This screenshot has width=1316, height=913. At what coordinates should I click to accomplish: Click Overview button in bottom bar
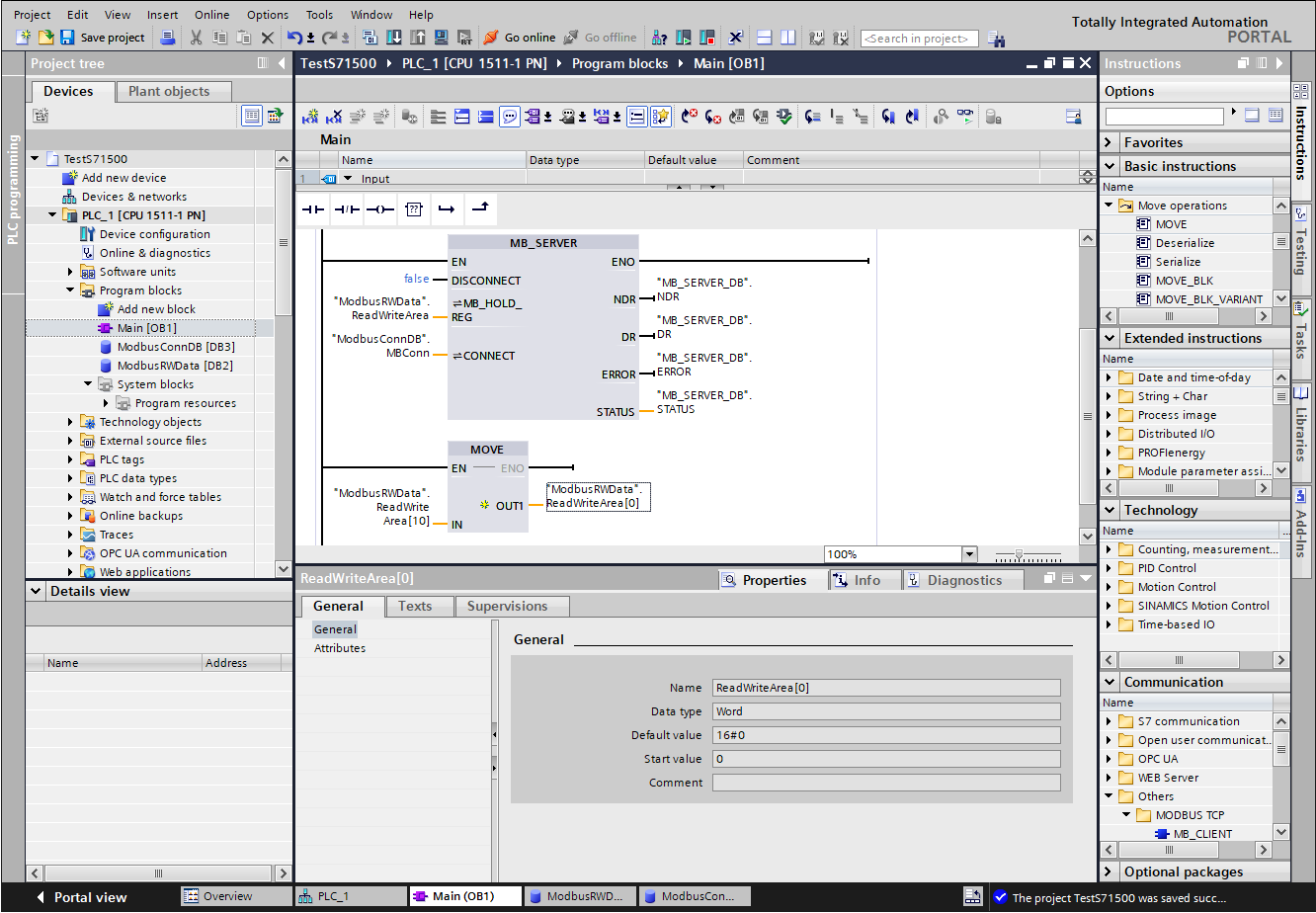(x=236, y=896)
